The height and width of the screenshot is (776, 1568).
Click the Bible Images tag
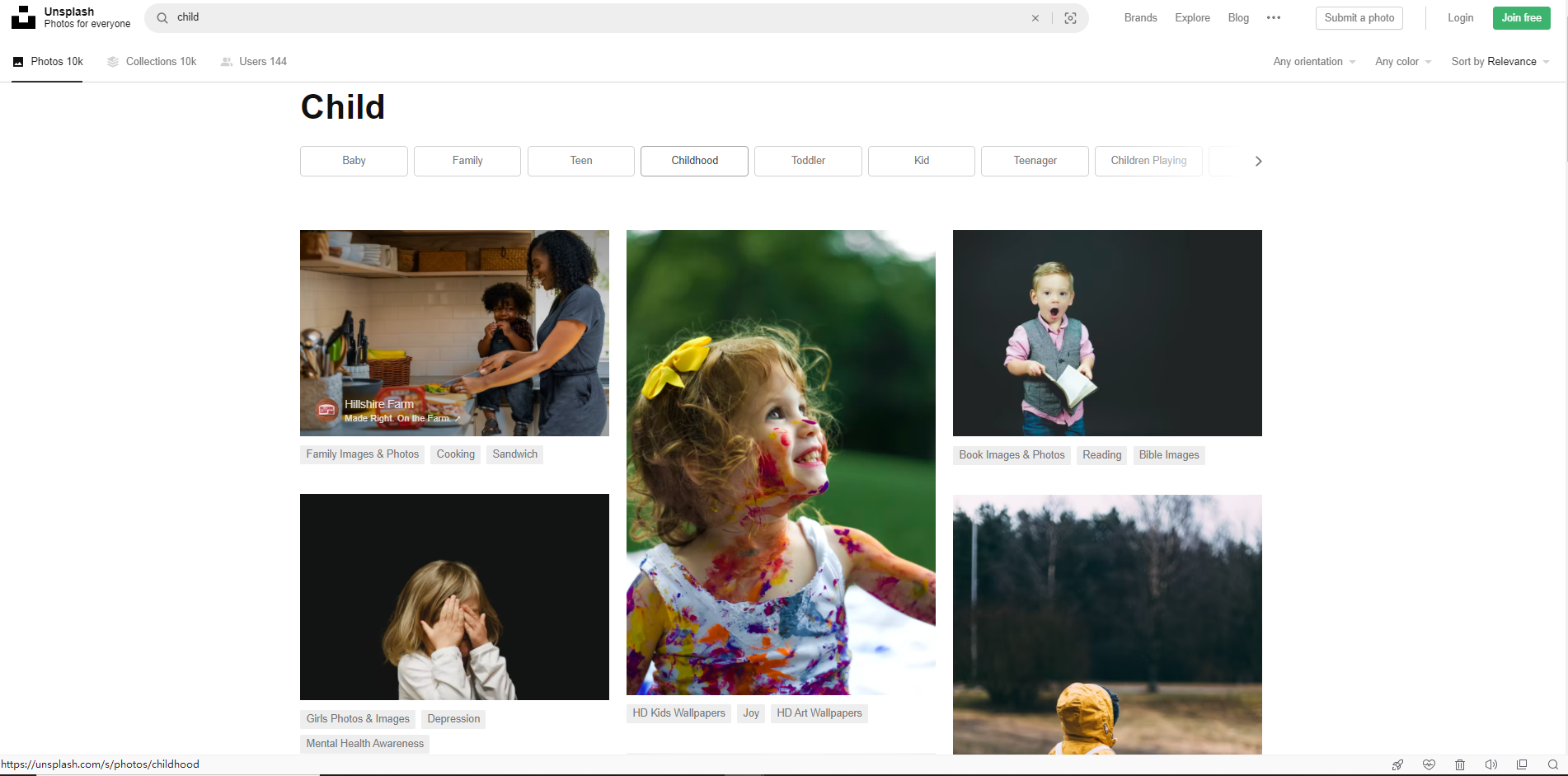pyautogui.click(x=1169, y=455)
